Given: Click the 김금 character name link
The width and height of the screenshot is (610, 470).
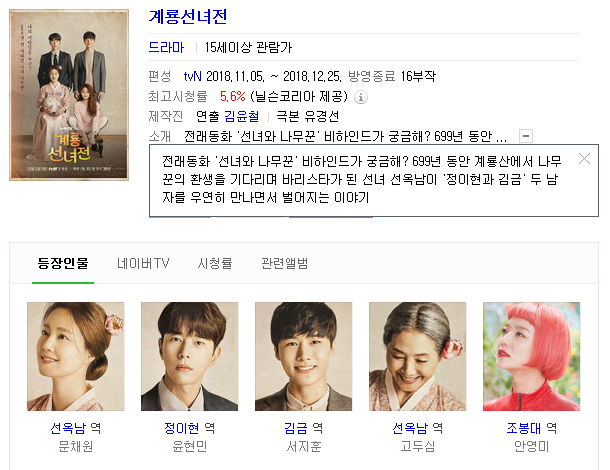Looking at the screenshot, I should pos(296,428).
